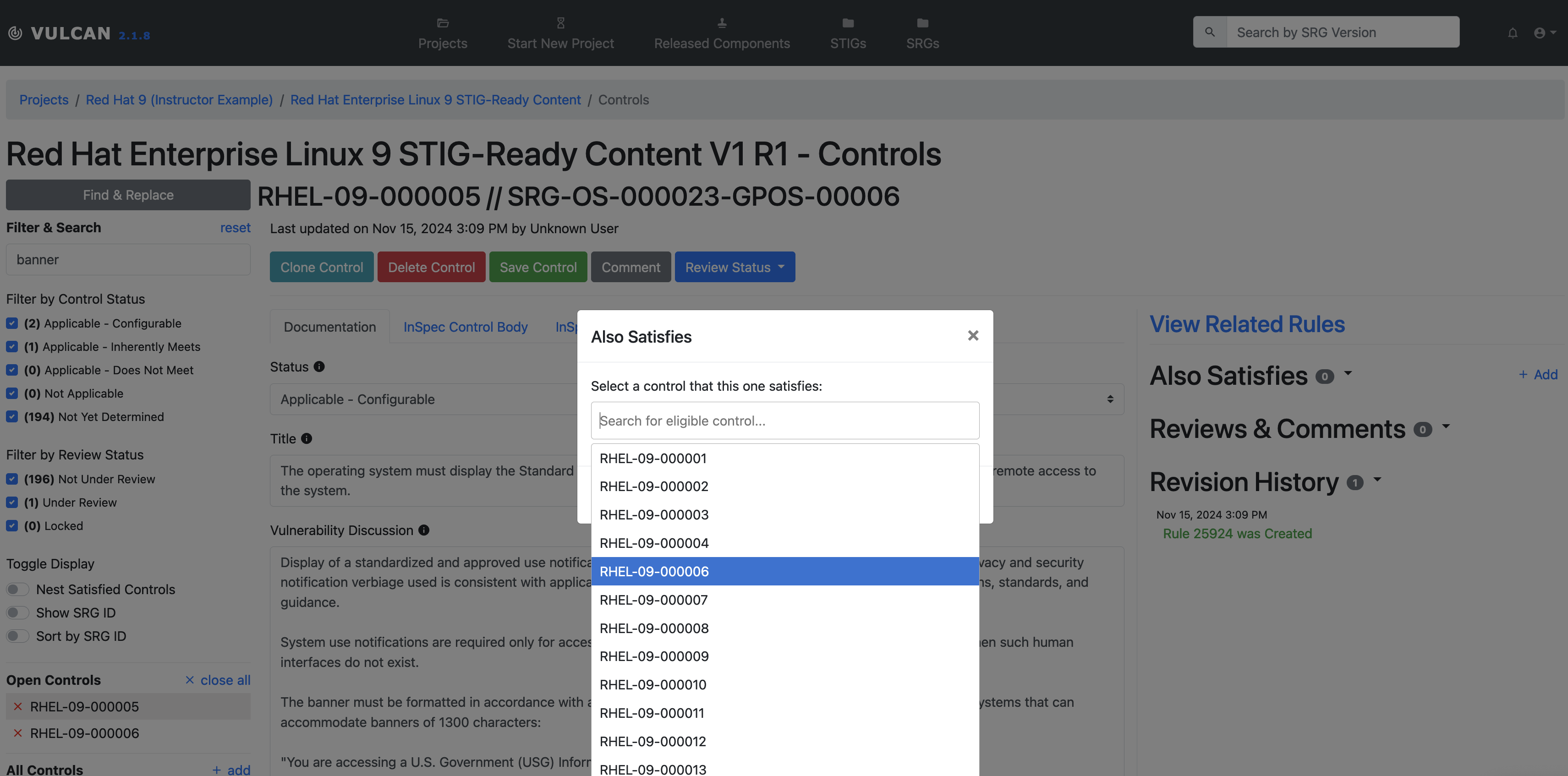Follow the View Related Rules link
This screenshot has height=776, width=1568.
pyautogui.click(x=1247, y=324)
